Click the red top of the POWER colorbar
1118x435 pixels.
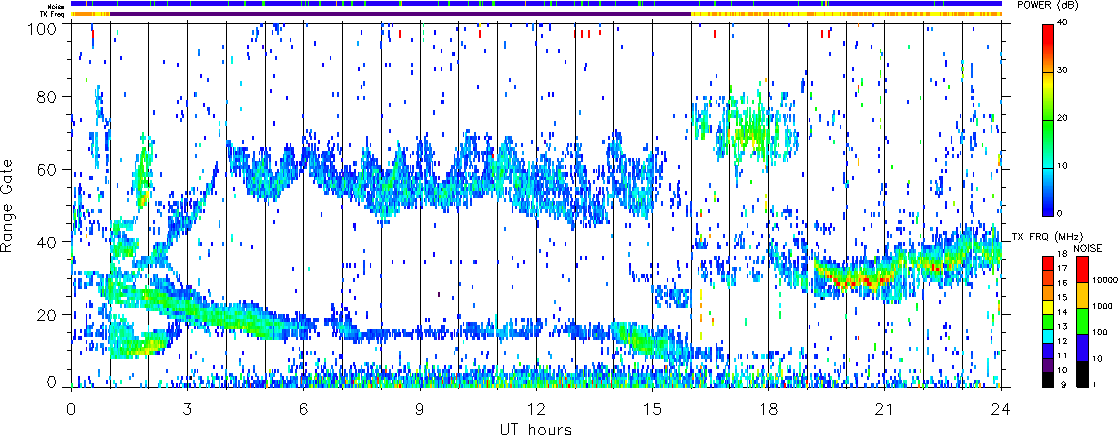1050,36
